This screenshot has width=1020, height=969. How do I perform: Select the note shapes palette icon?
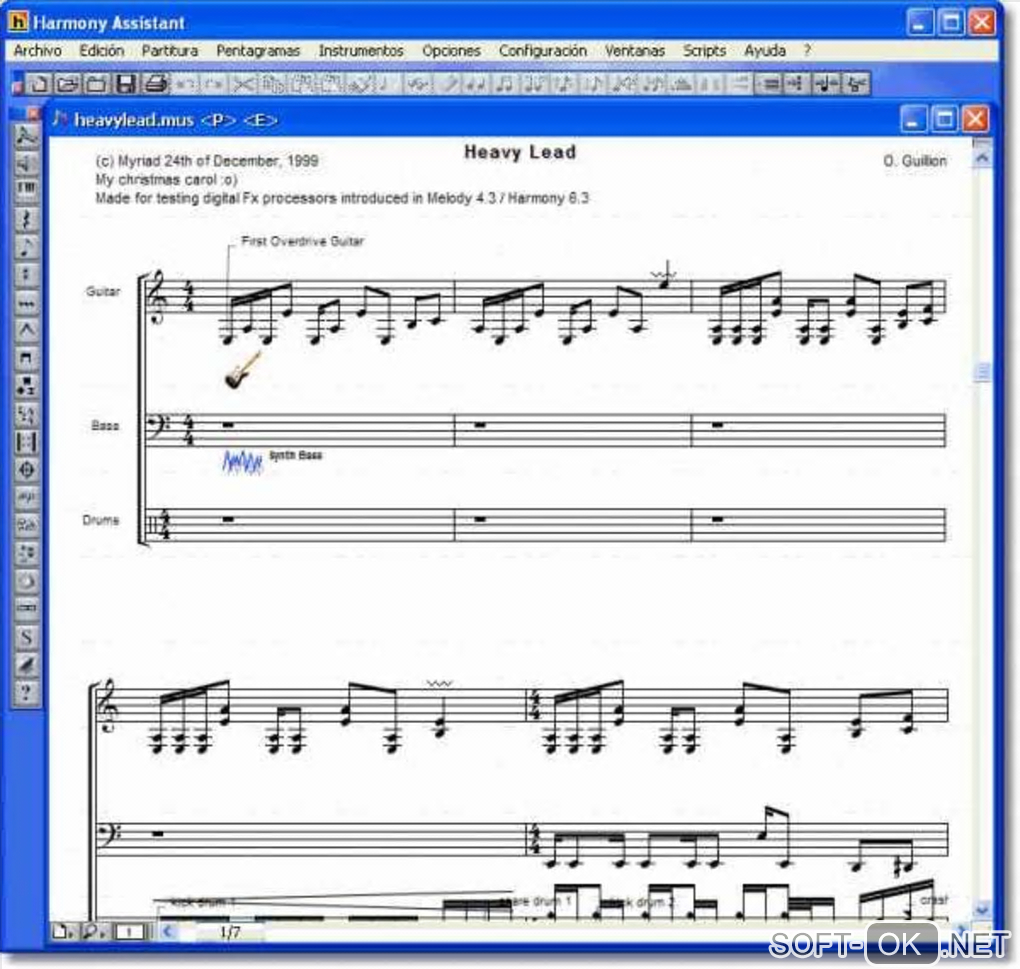pyautogui.click(x=26, y=386)
